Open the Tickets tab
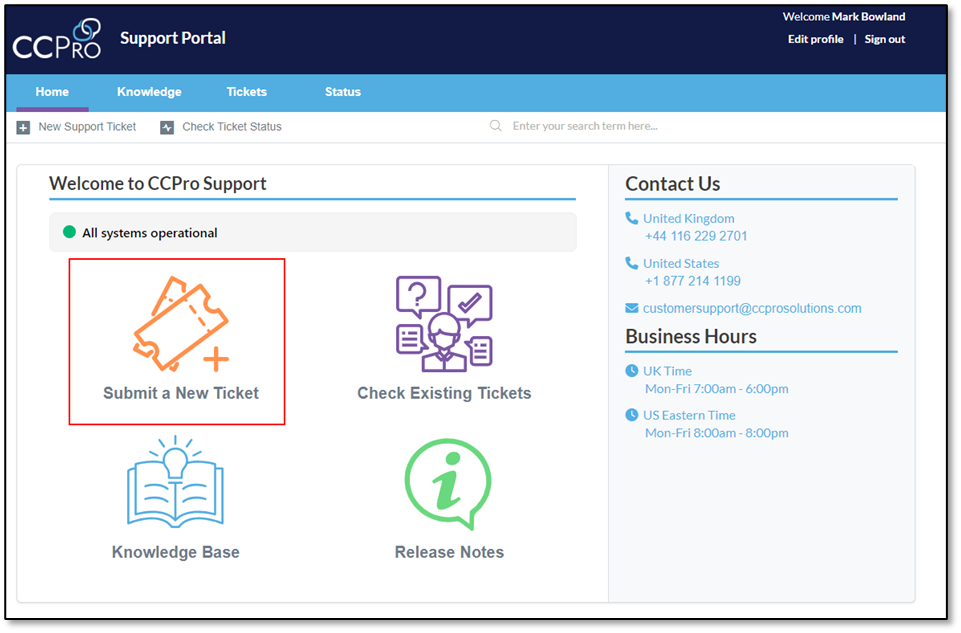This screenshot has height=633, width=961. point(246,92)
